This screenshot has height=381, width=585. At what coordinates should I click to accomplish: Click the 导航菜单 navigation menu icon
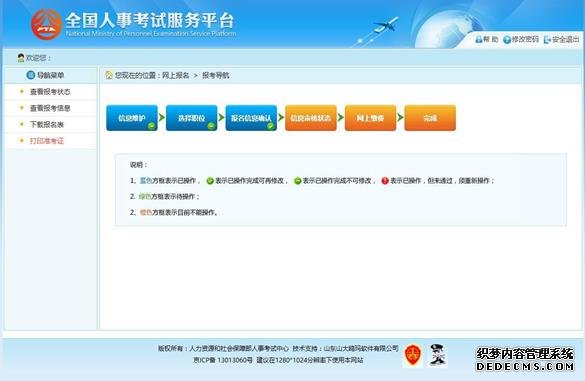pos(31,75)
